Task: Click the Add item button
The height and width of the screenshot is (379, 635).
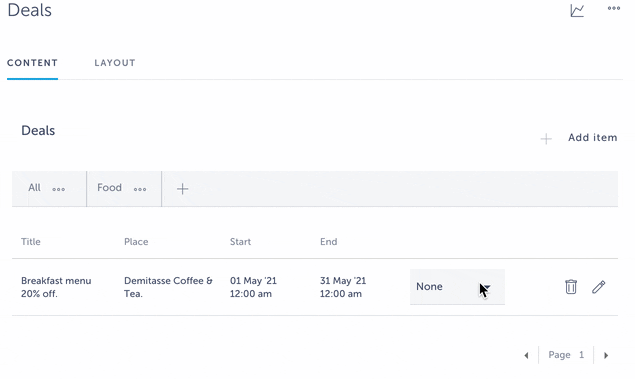Action: tap(592, 138)
